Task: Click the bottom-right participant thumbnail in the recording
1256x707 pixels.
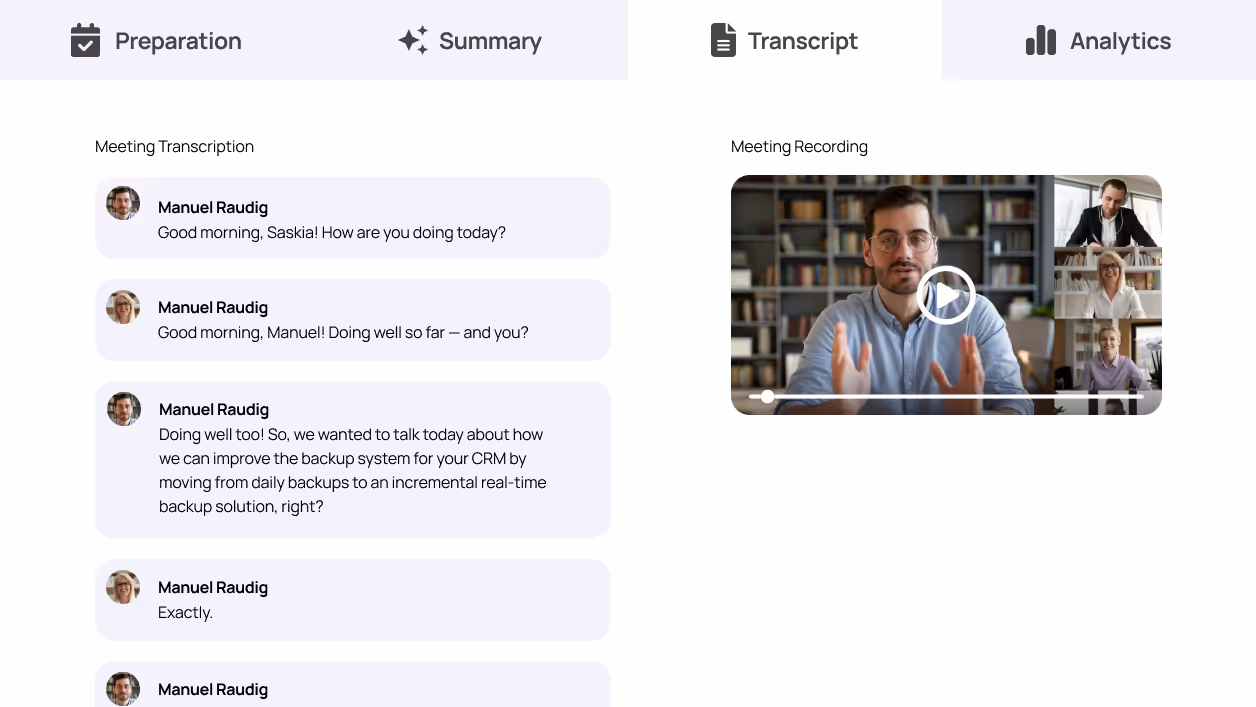Action: point(1108,355)
